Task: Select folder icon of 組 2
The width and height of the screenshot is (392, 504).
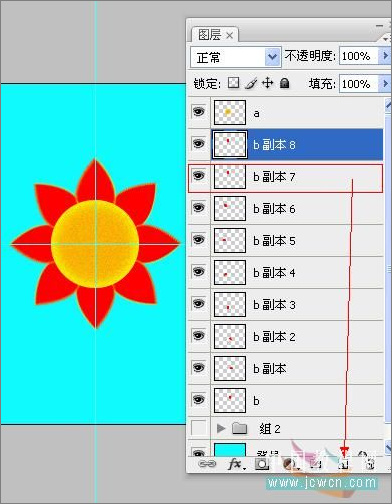Action: click(239, 428)
